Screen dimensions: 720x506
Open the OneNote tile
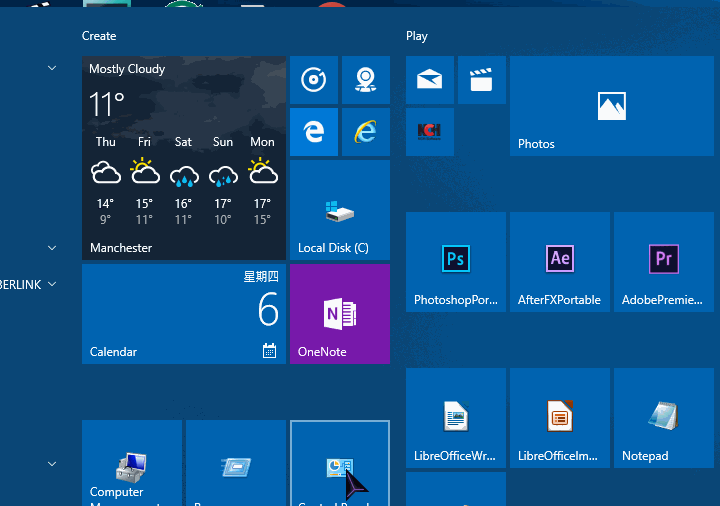coord(339,314)
